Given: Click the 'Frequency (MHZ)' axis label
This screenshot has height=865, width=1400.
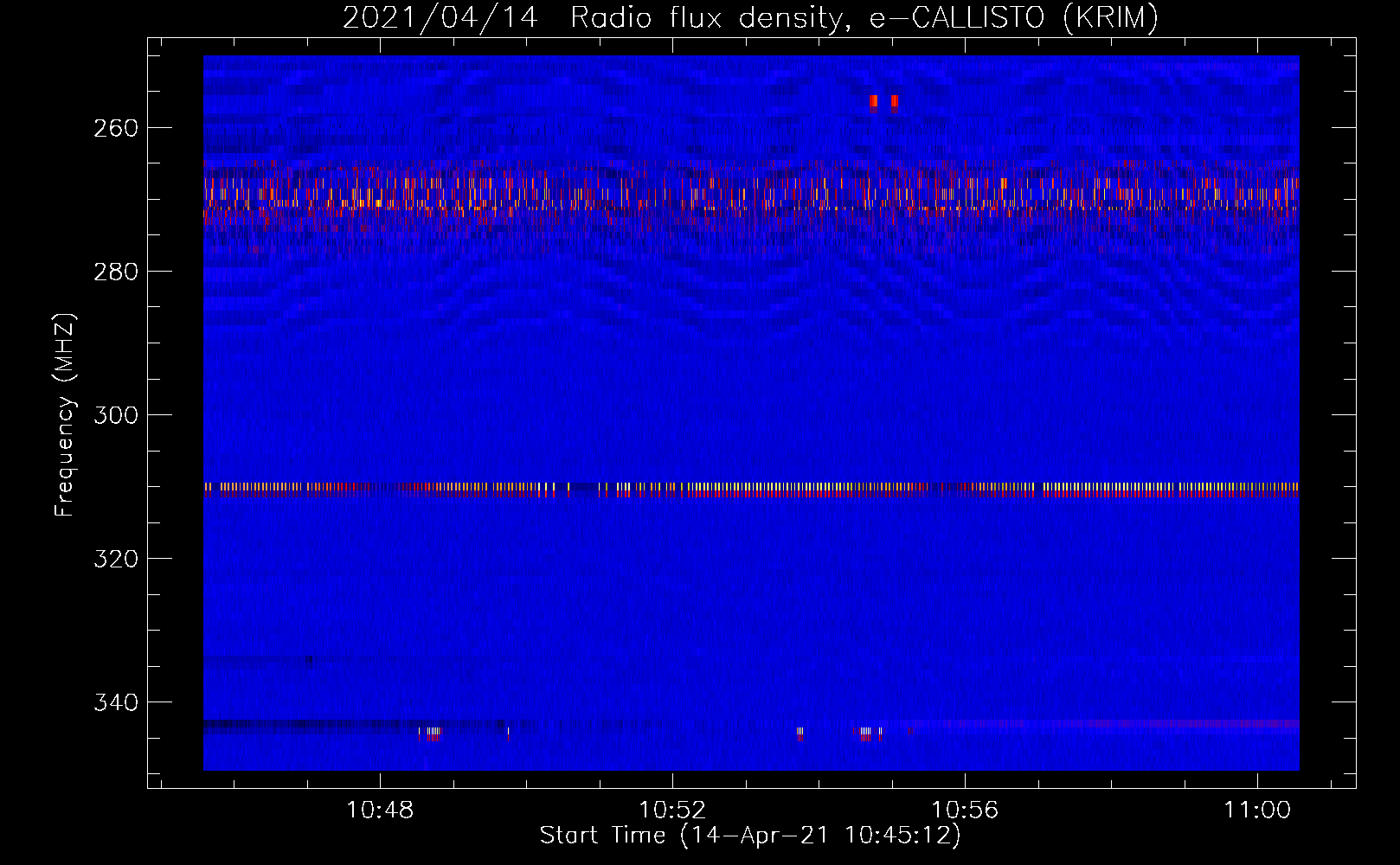Looking at the screenshot, I should (x=66, y=414).
